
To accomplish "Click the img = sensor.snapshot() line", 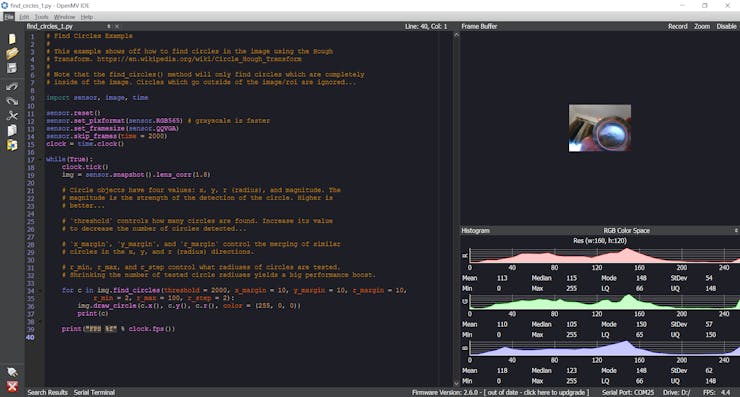I will coord(136,175).
